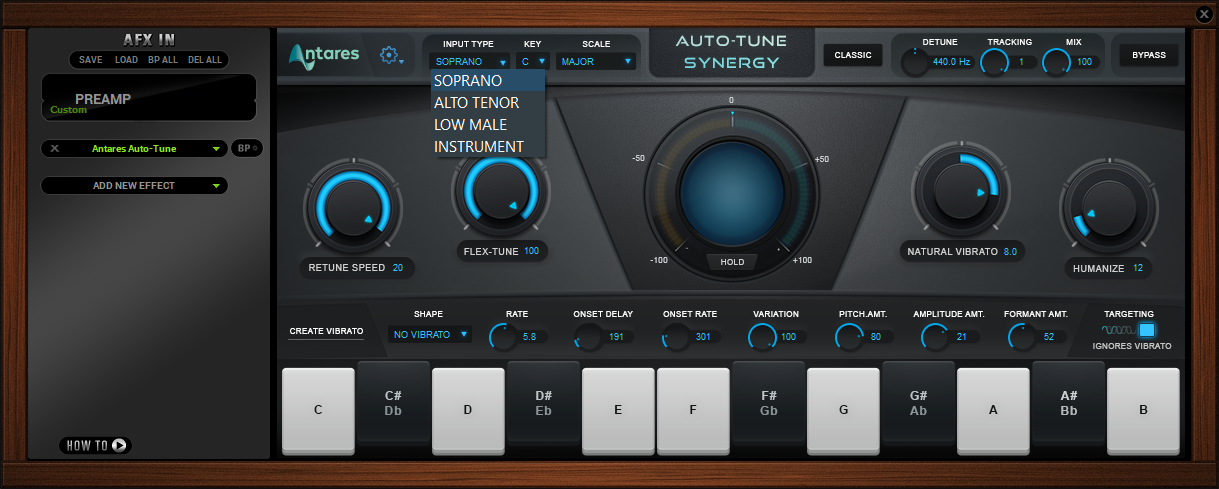Click the Onset Delay knob
Image resolution: width=1219 pixels, height=489 pixels.
click(x=589, y=337)
